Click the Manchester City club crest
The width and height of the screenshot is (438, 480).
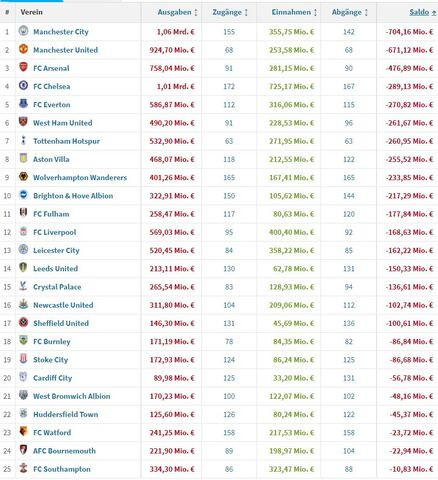23,31
